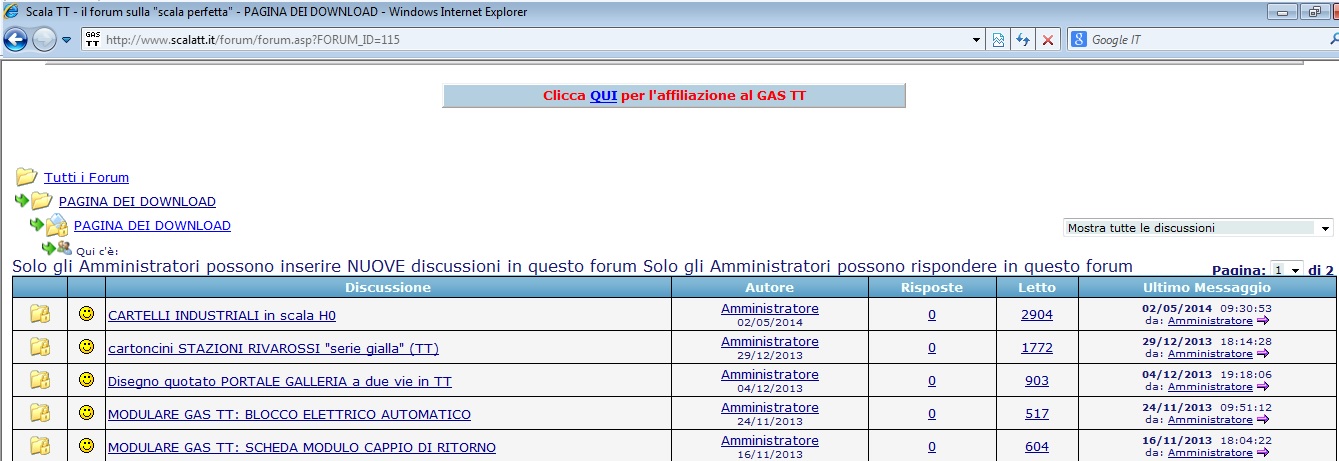Open the address bar URL history dropdown
The width and height of the screenshot is (1339, 461).
tap(978, 40)
